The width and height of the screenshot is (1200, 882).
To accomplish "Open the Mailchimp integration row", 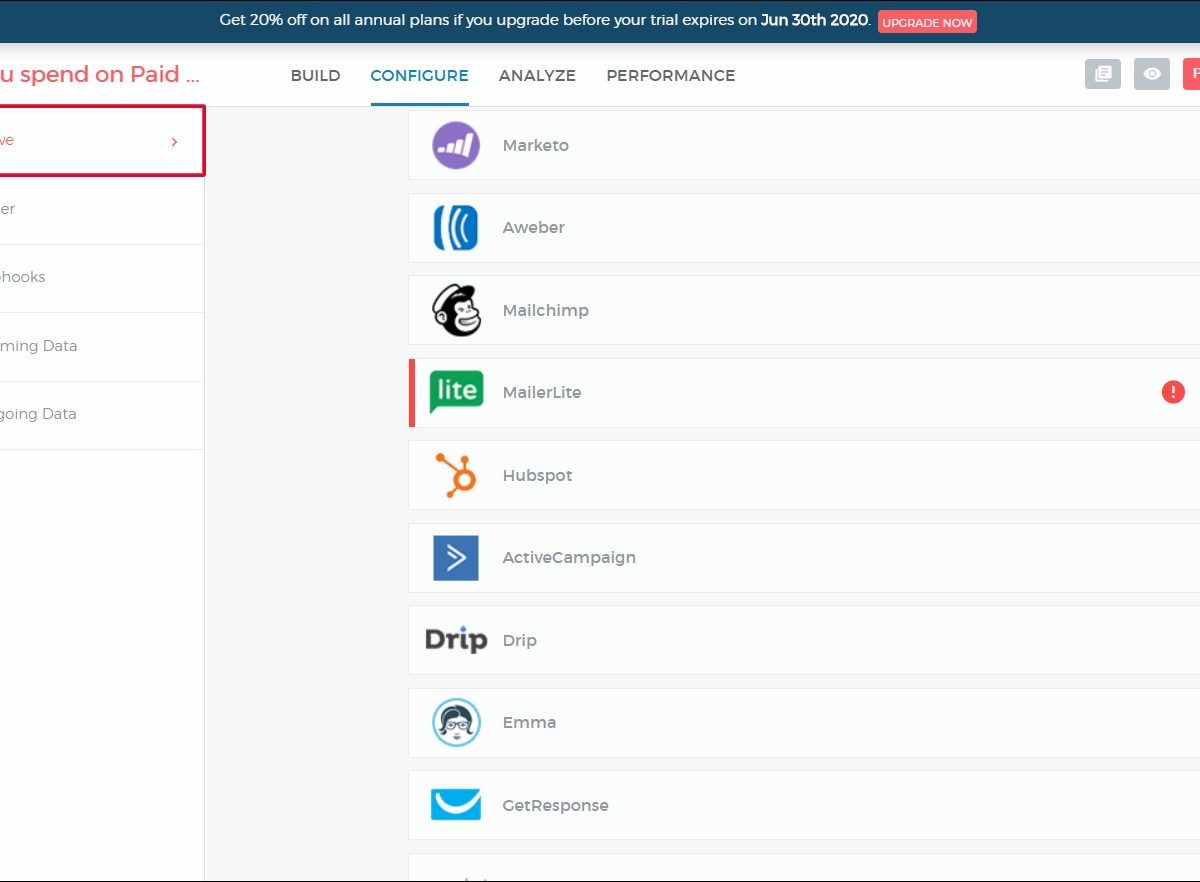I will (x=800, y=310).
